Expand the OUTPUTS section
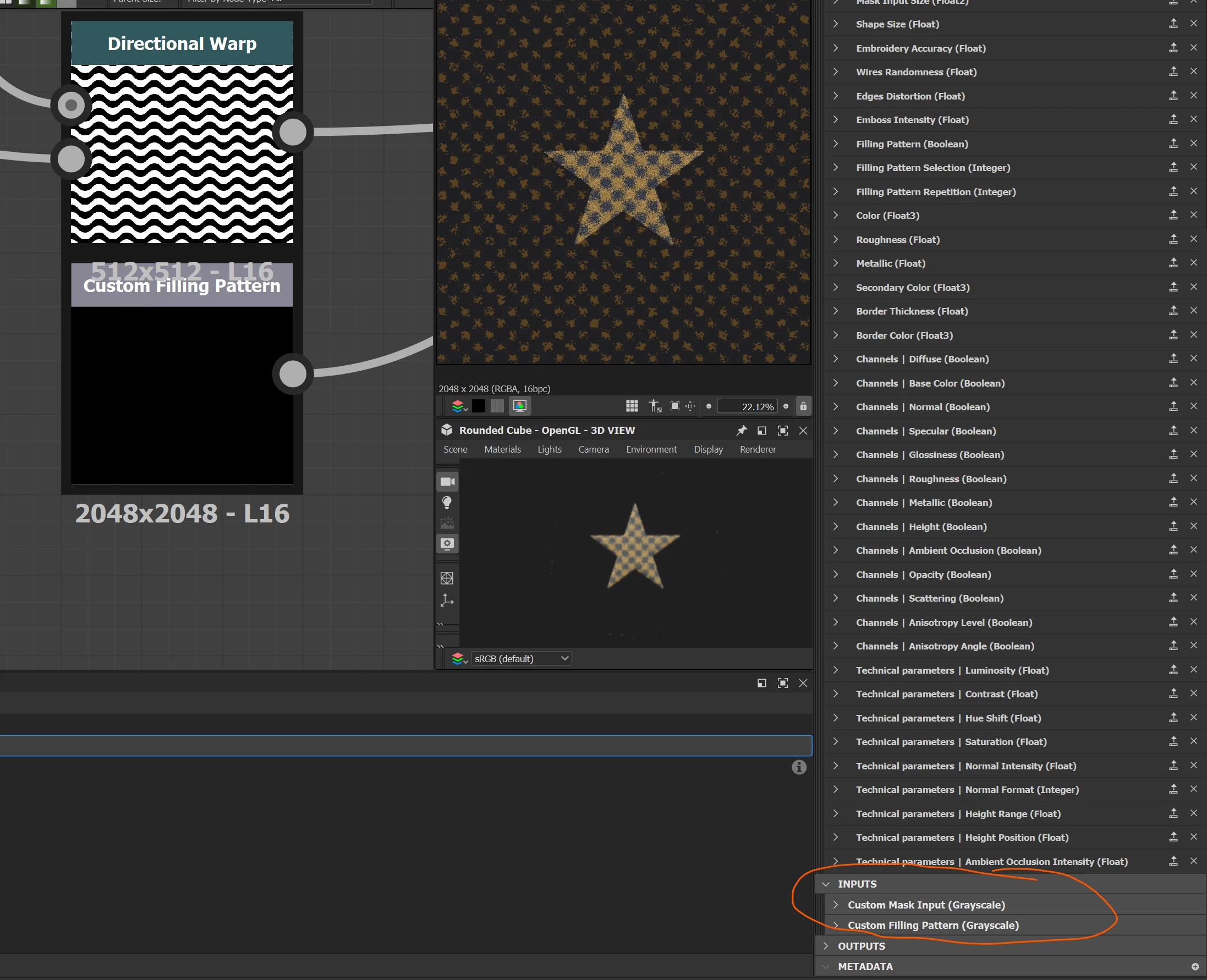The image size is (1207, 980). pos(826,945)
